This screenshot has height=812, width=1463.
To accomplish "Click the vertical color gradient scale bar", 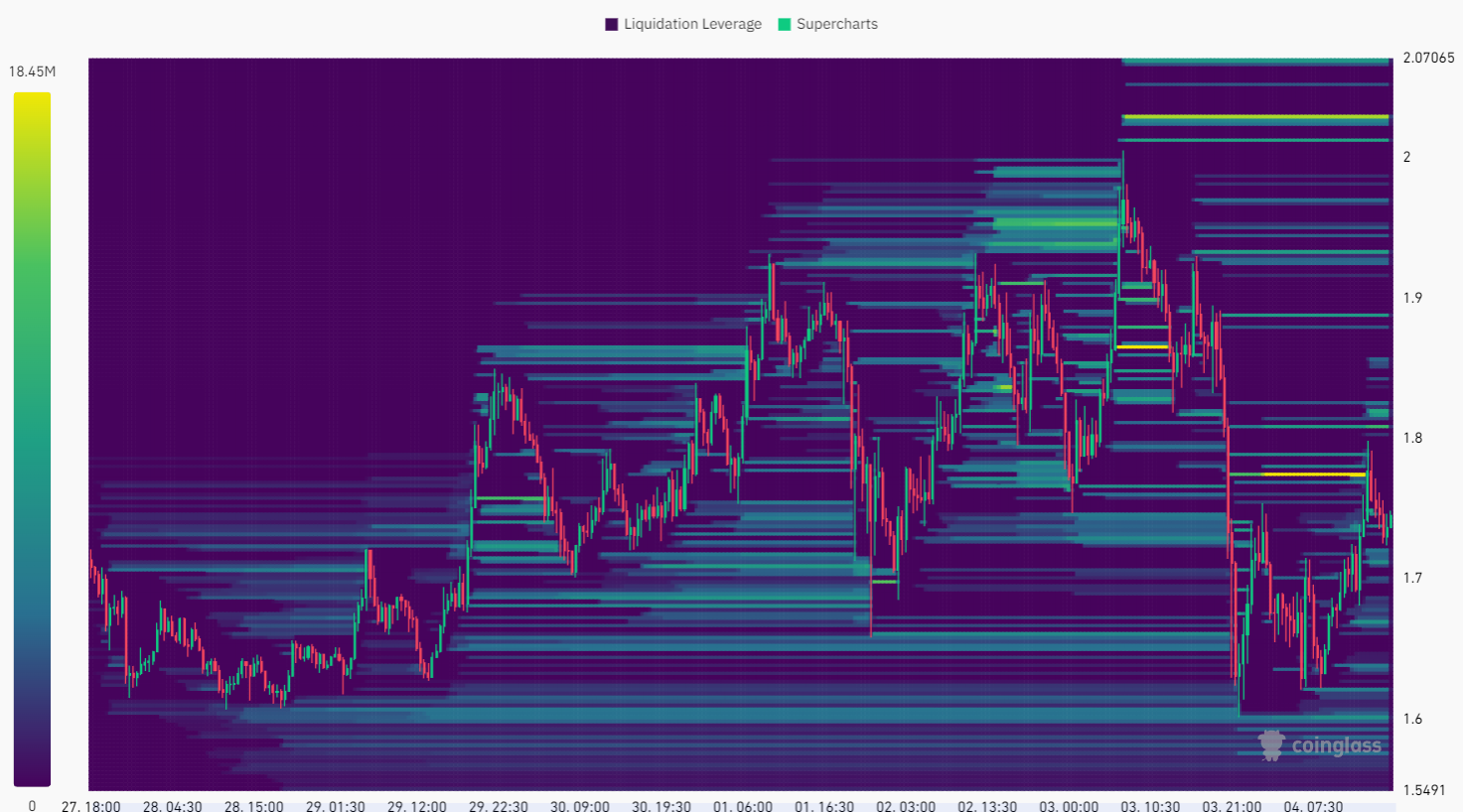I will [32, 440].
